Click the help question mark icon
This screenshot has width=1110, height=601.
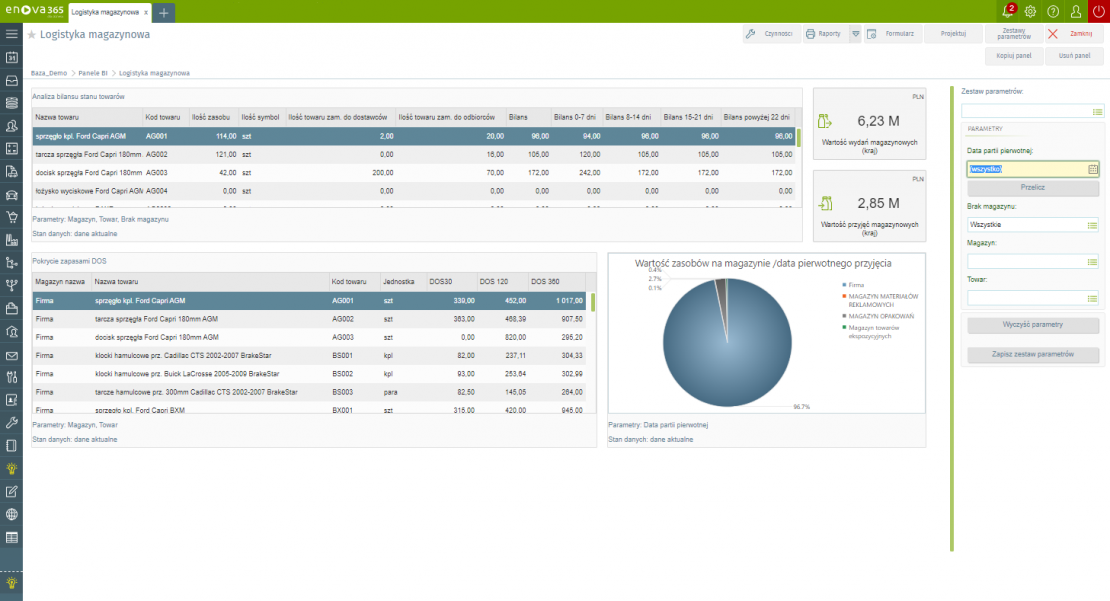coord(1053,11)
